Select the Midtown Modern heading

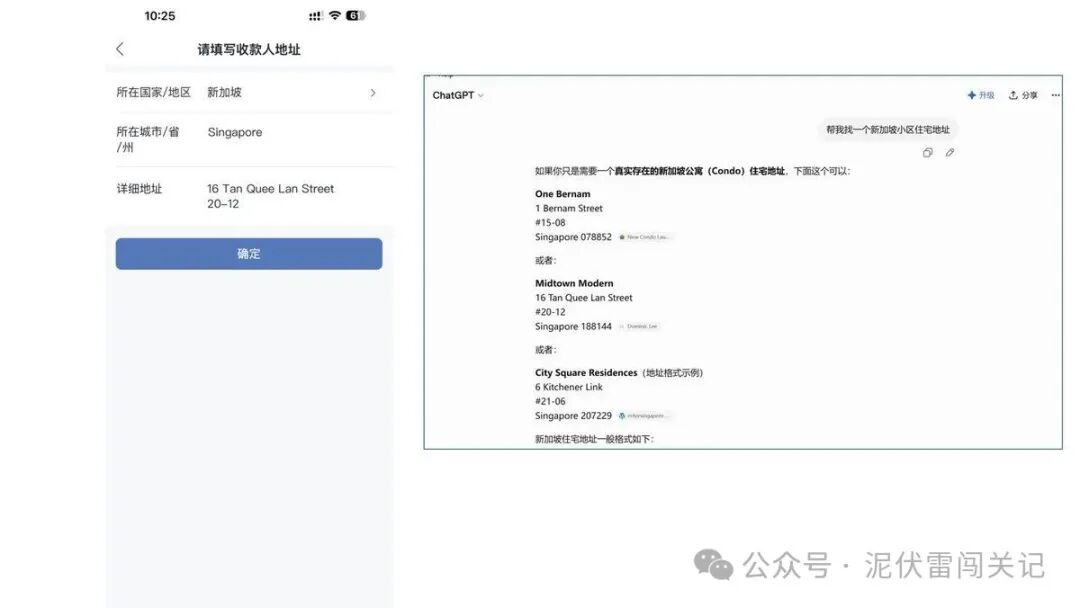(x=574, y=283)
